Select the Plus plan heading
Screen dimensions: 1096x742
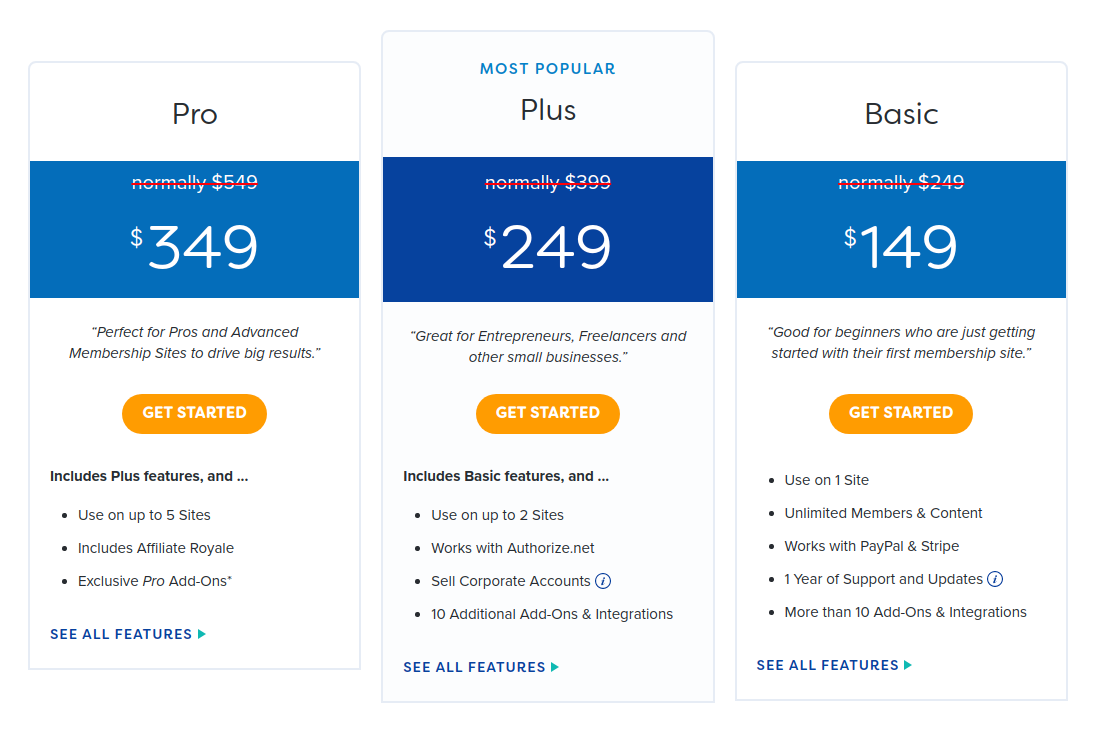tap(548, 110)
